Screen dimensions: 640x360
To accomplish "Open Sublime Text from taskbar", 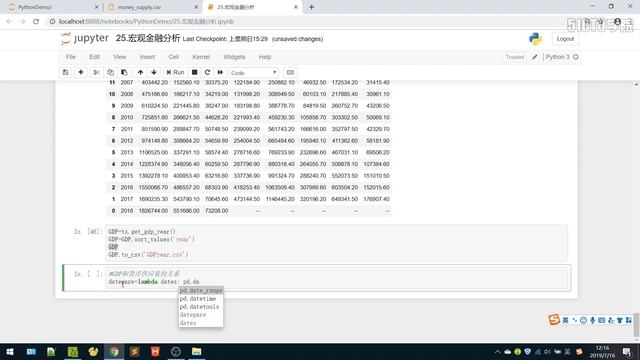I will (134, 352).
